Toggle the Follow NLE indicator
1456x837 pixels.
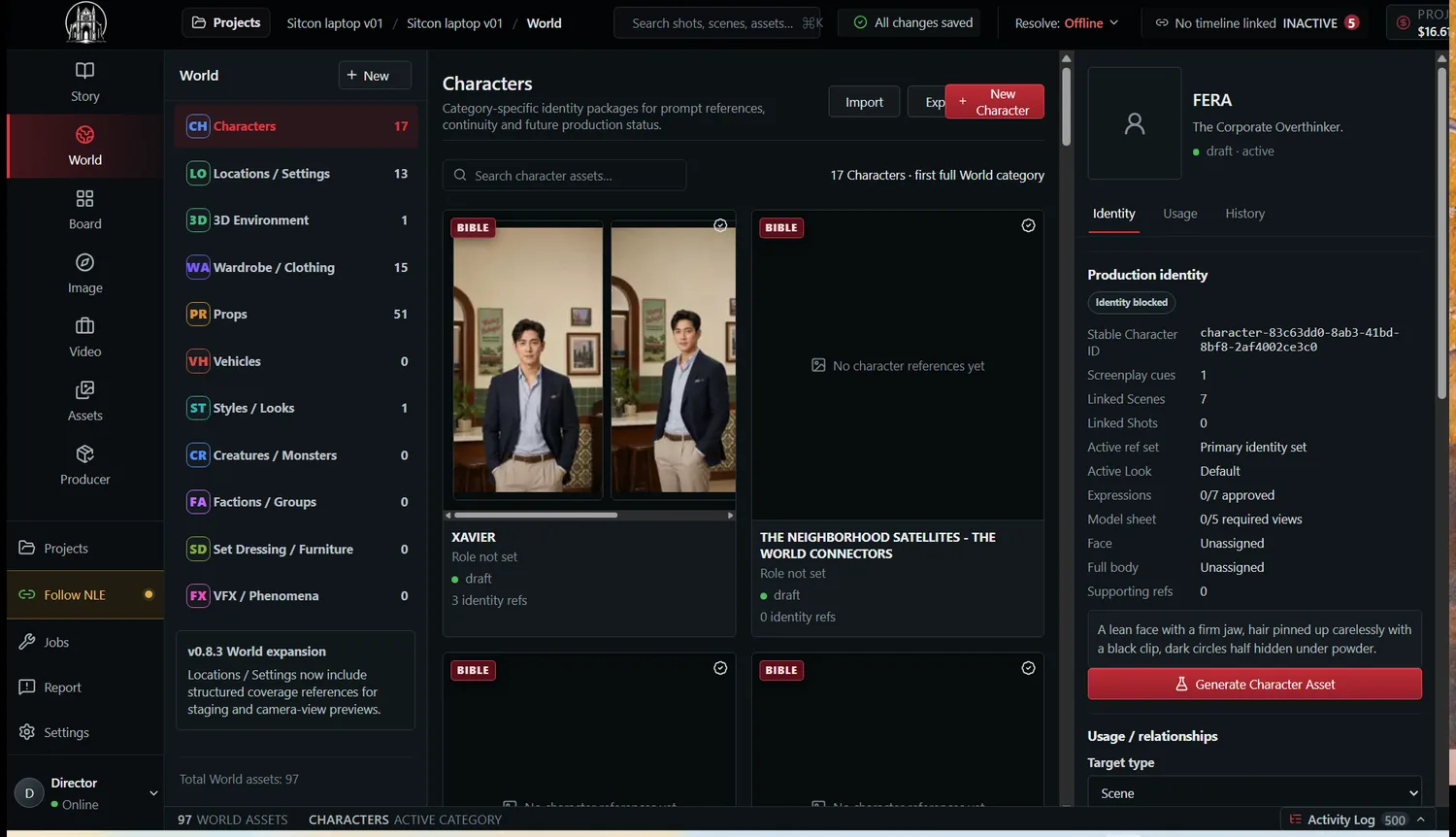pyautogui.click(x=149, y=594)
